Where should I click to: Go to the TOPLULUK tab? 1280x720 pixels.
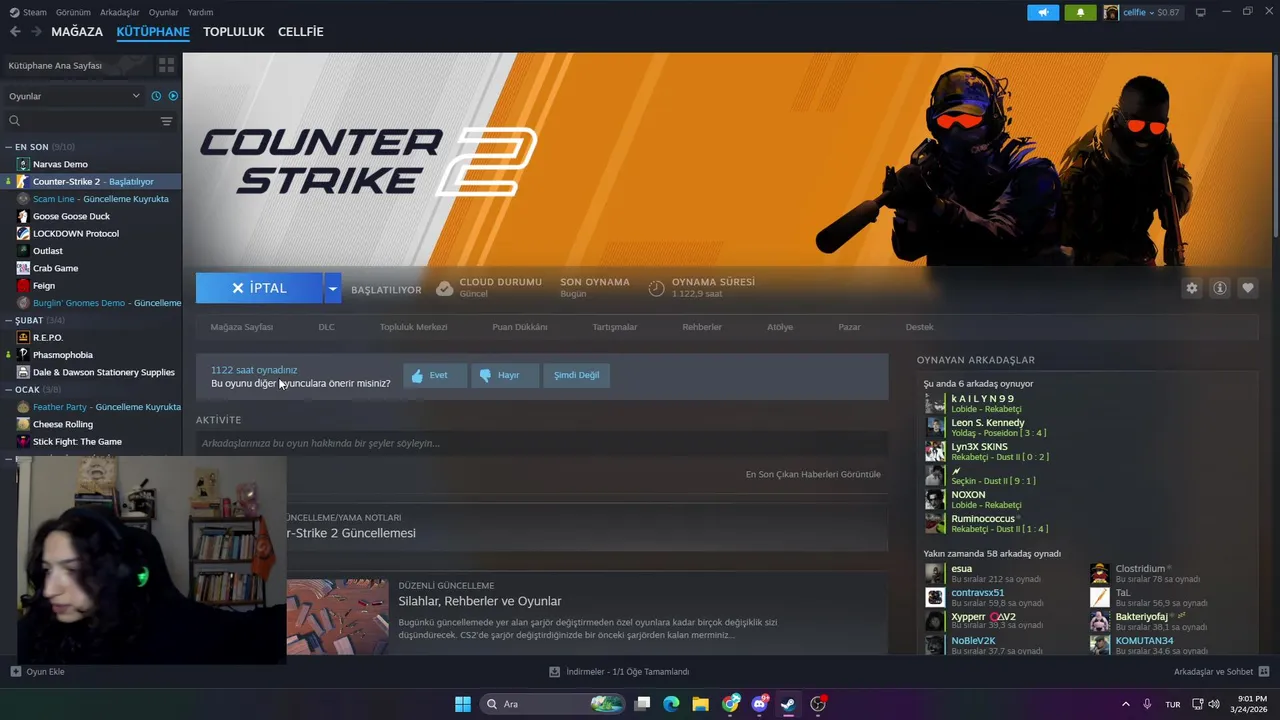(233, 32)
